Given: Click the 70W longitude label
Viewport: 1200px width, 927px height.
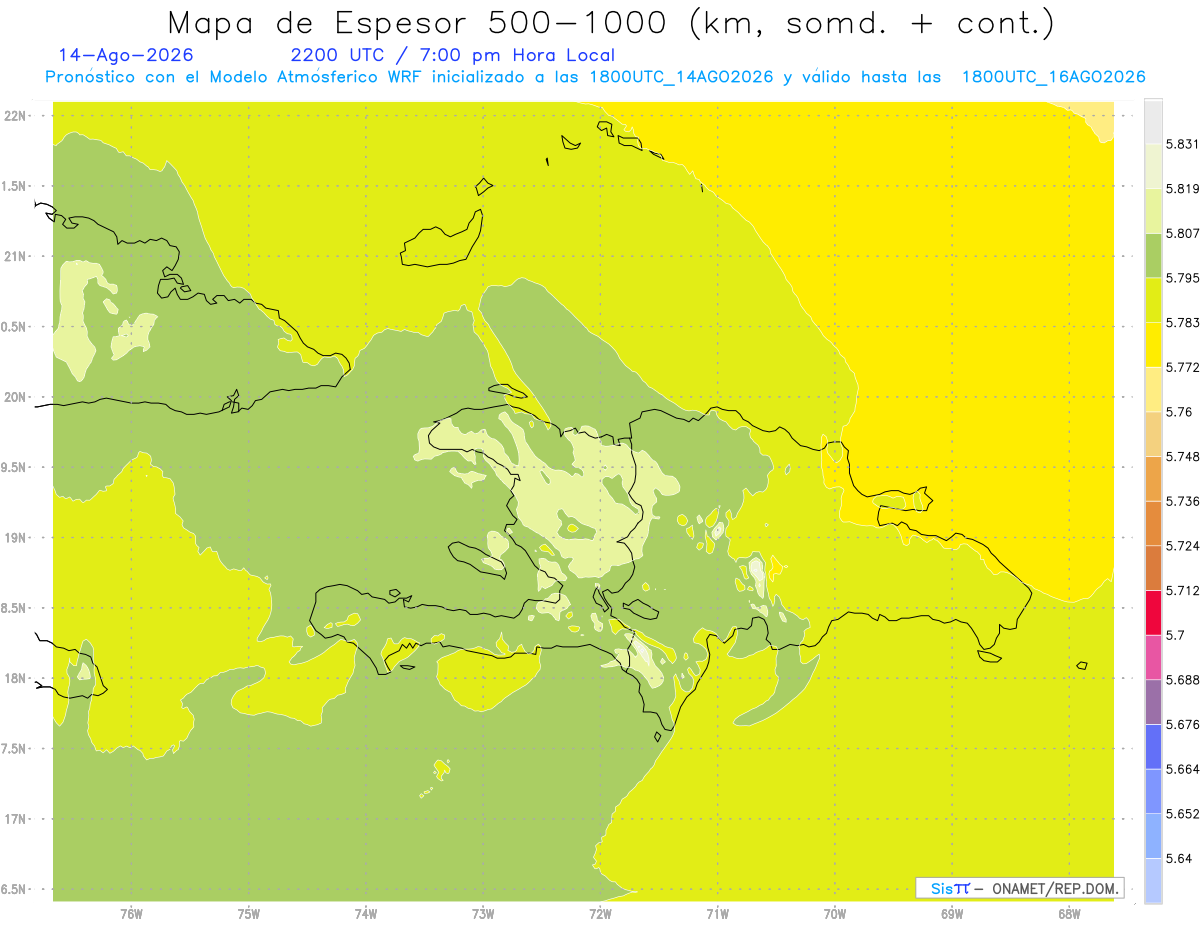Looking at the screenshot, I should (835, 913).
